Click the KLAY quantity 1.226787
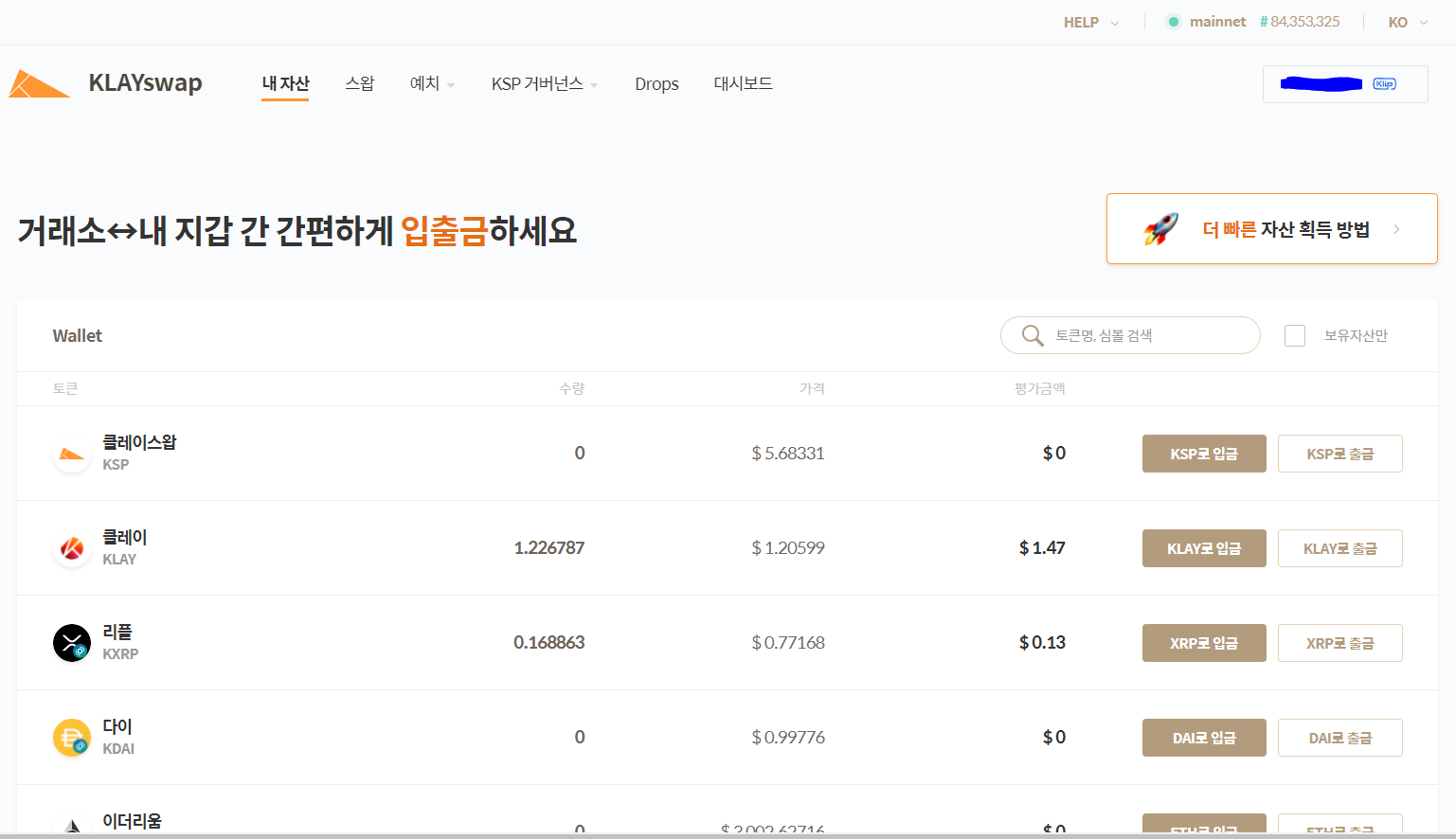This screenshot has height=839, width=1456. pyautogui.click(x=549, y=548)
